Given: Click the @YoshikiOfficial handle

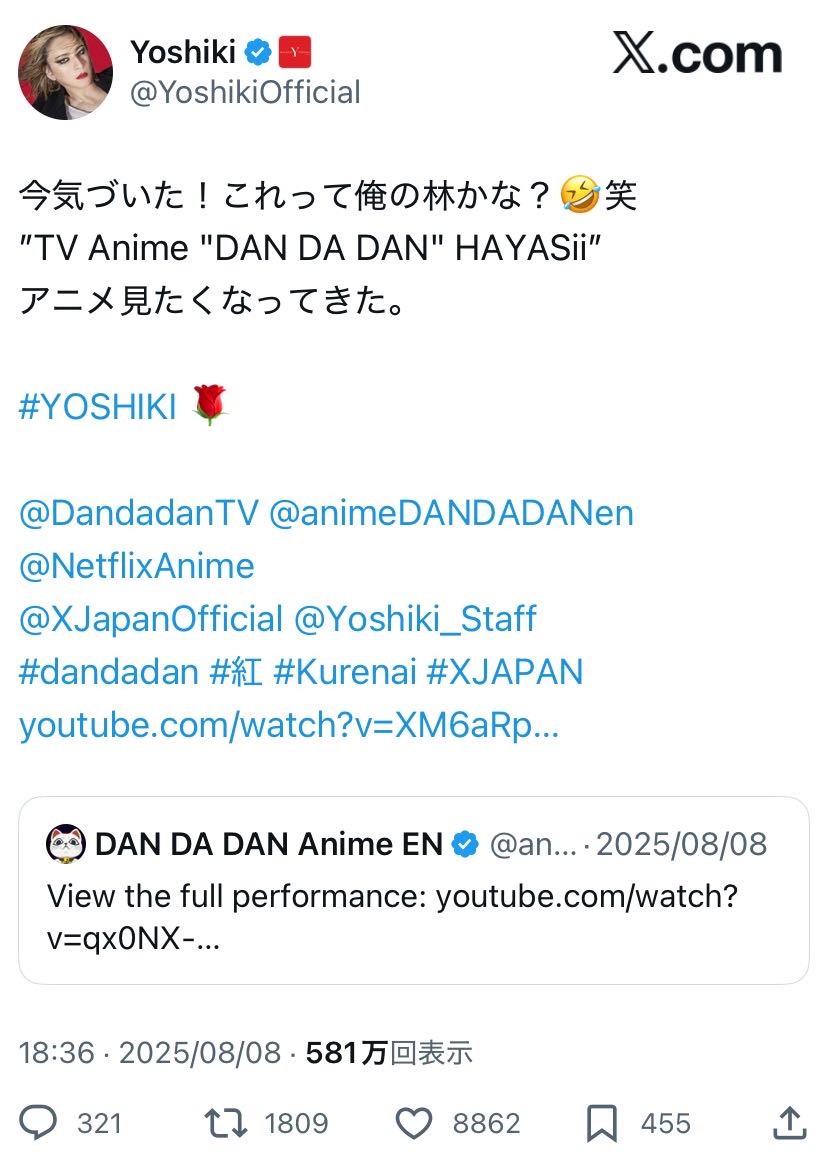Looking at the screenshot, I should [245, 93].
